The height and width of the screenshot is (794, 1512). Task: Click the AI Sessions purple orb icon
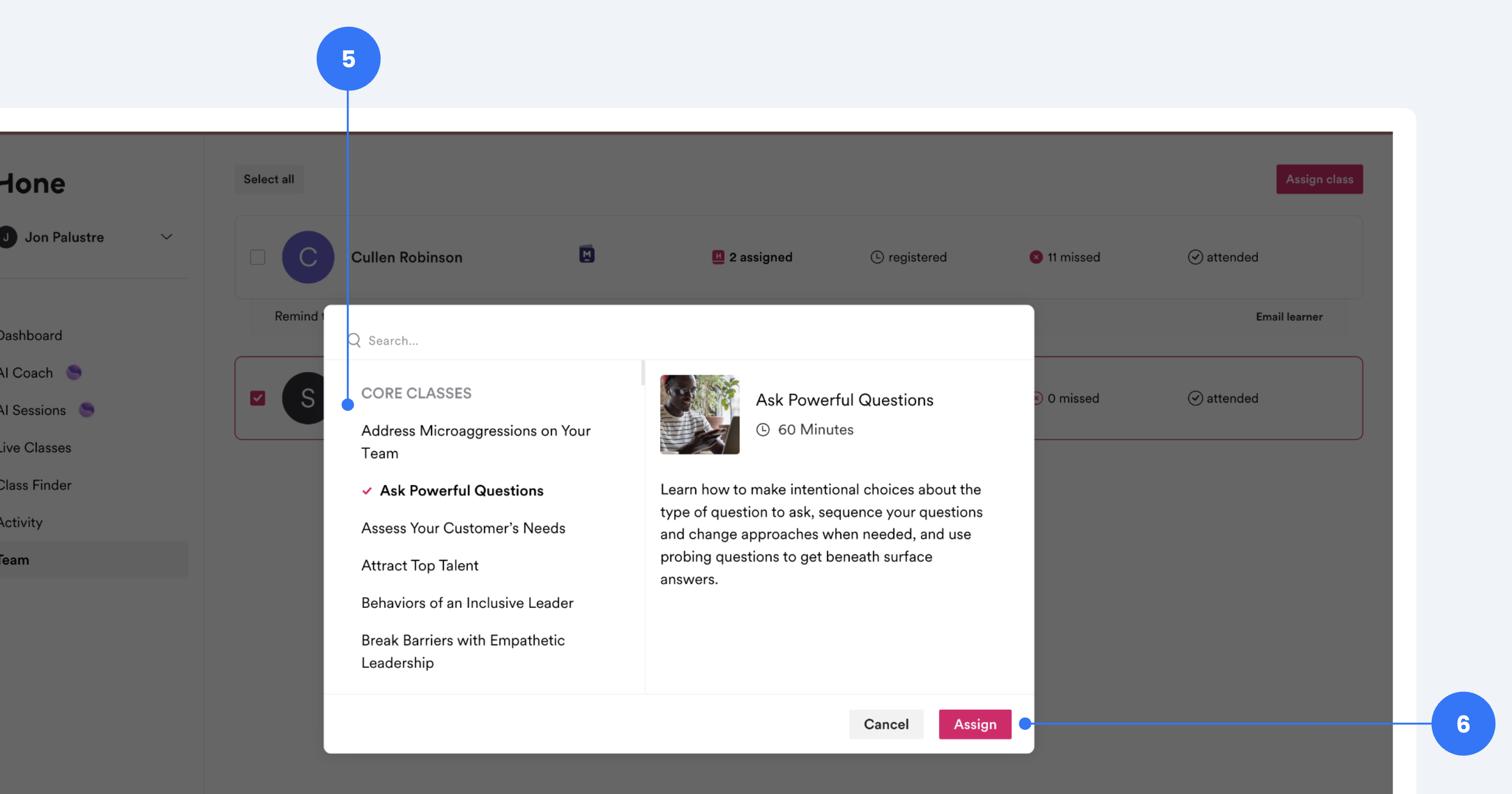87,410
